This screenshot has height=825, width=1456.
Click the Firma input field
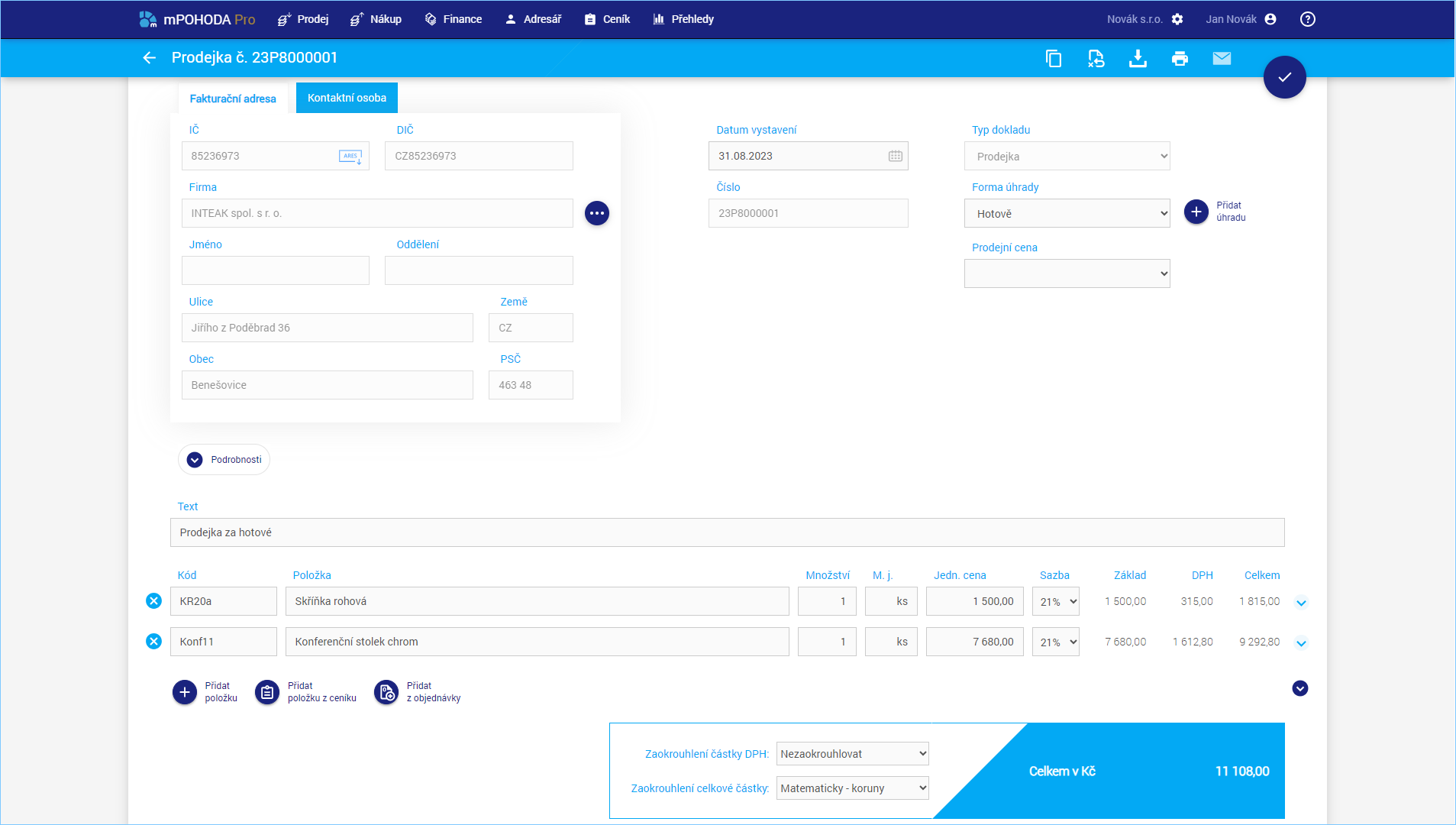[x=377, y=213]
